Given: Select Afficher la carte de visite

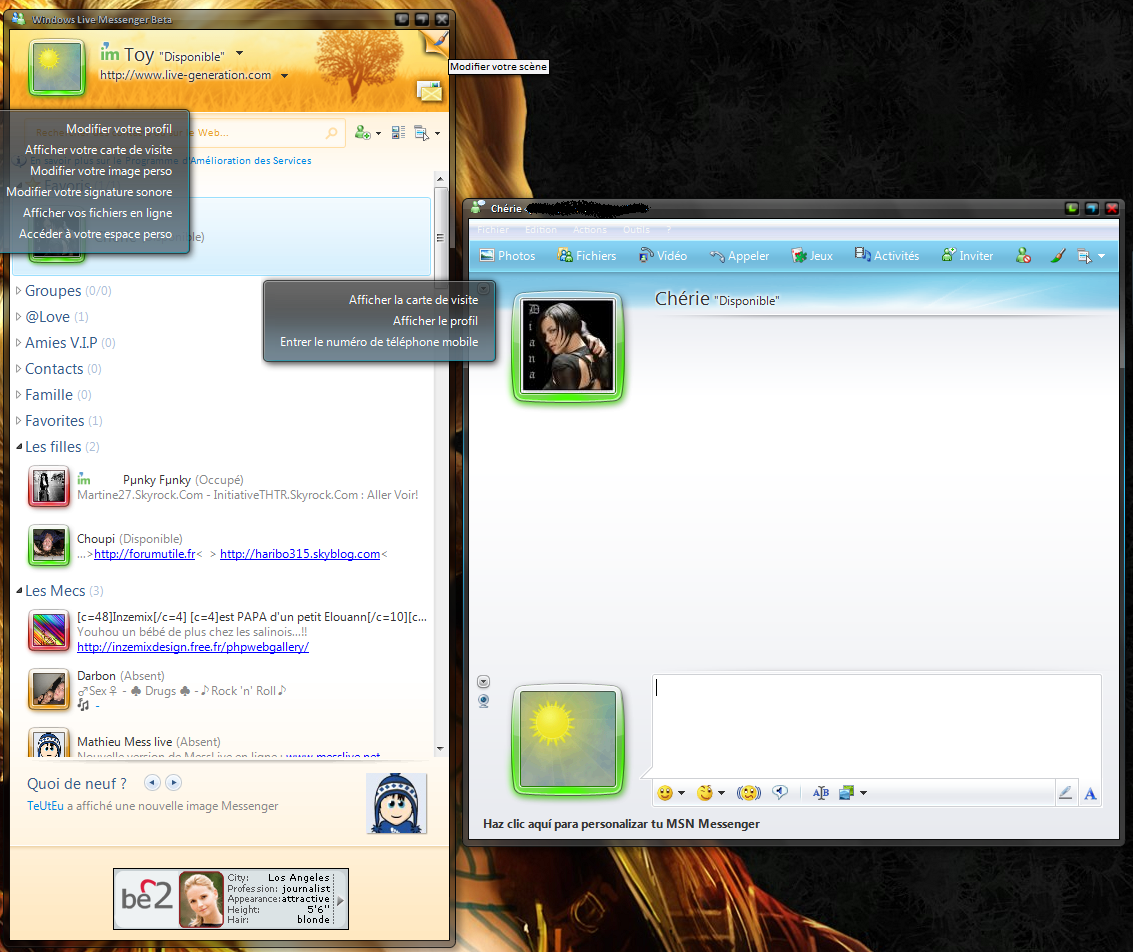Looking at the screenshot, I should click(x=413, y=300).
